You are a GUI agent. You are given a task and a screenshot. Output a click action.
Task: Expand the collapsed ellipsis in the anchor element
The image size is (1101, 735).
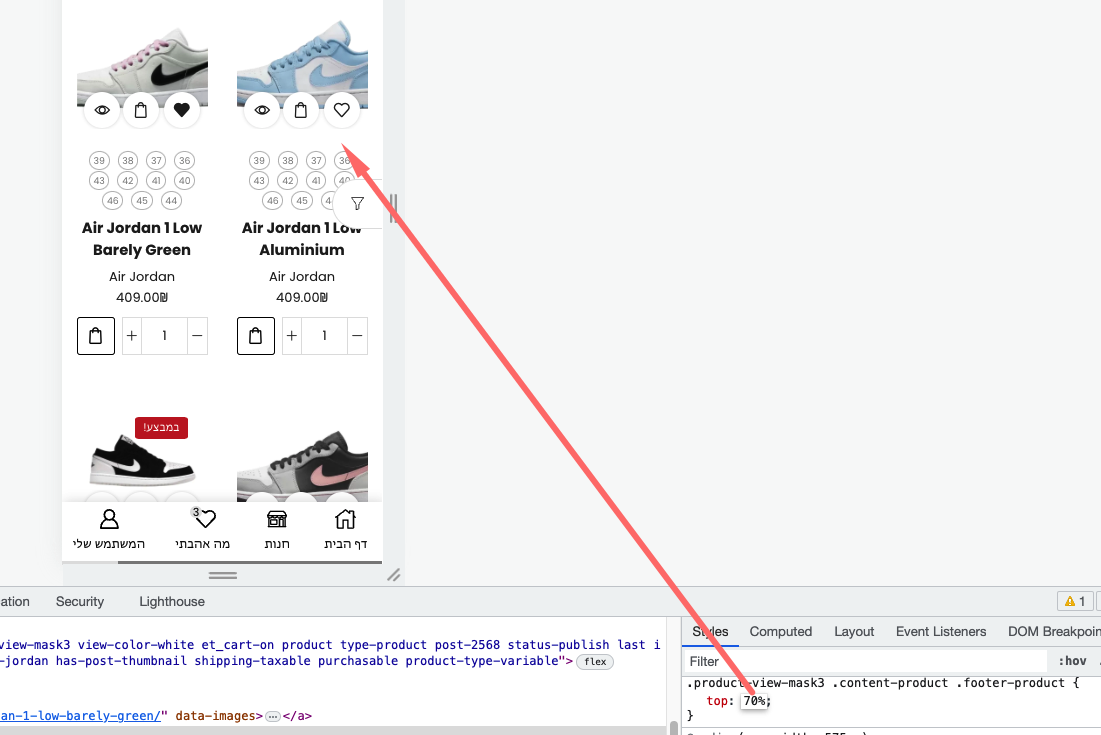pyautogui.click(x=273, y=717)
